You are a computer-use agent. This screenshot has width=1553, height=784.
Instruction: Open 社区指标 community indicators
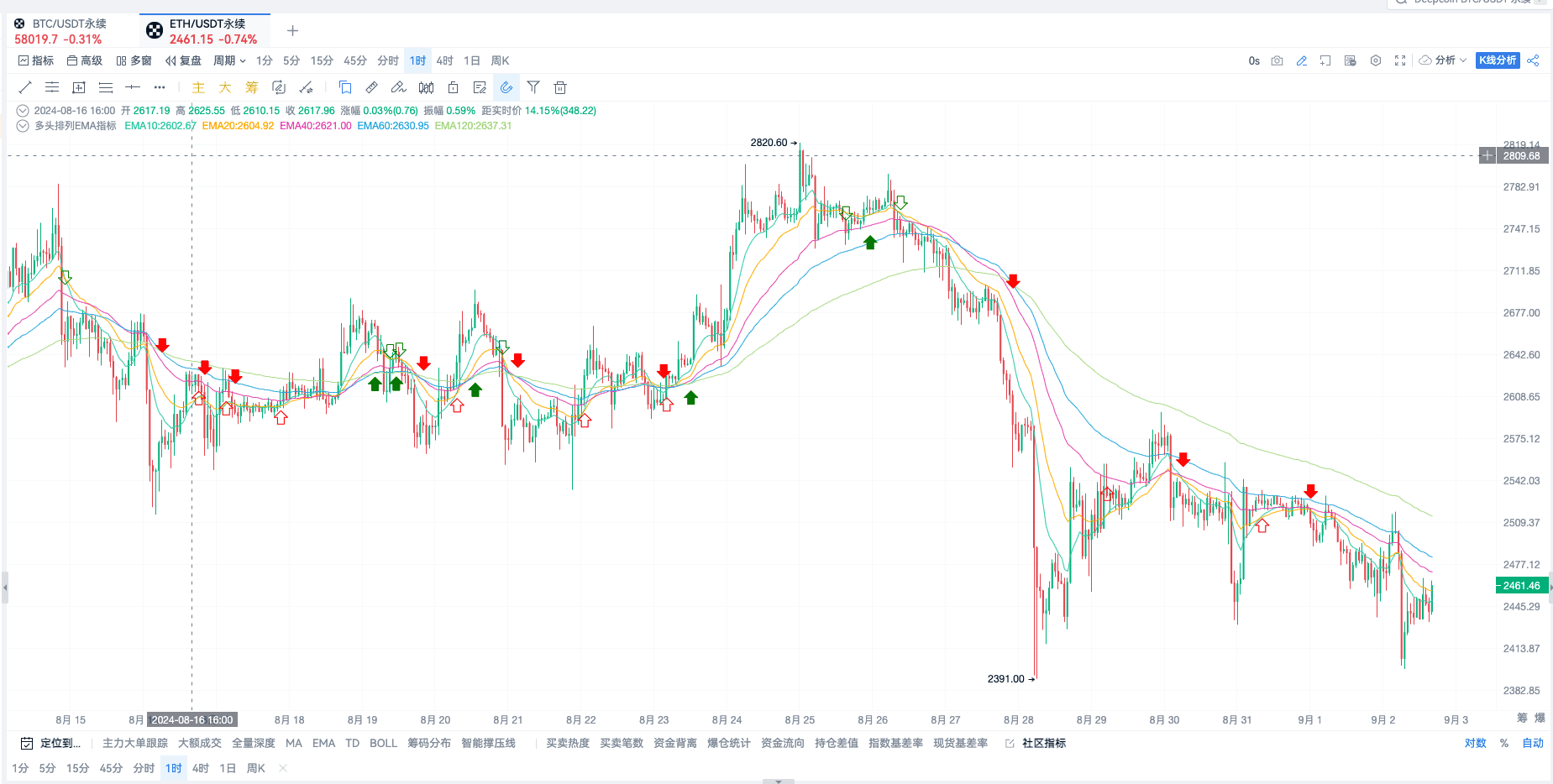[x=1036, y=743]
